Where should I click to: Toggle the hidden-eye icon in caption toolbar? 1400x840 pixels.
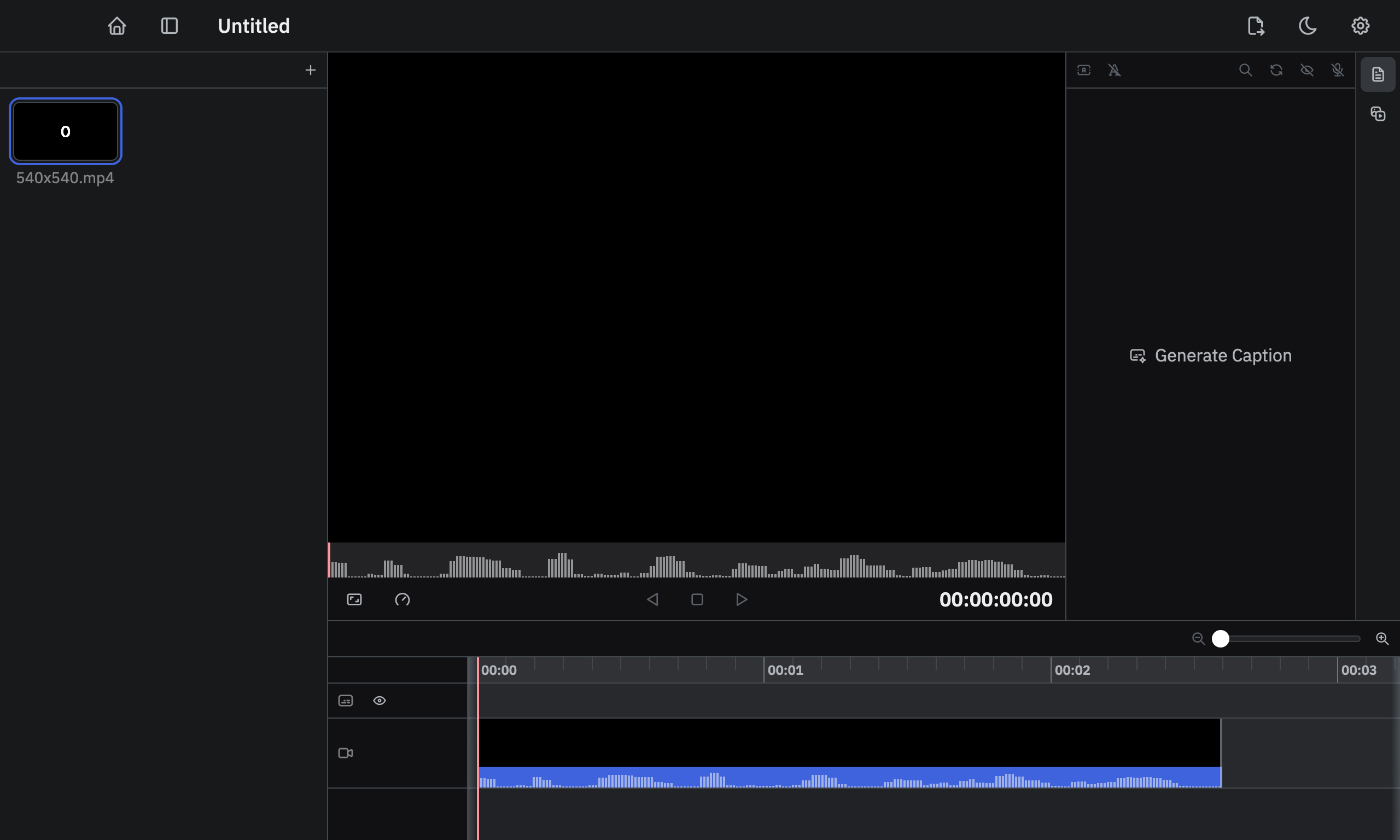1306,70
